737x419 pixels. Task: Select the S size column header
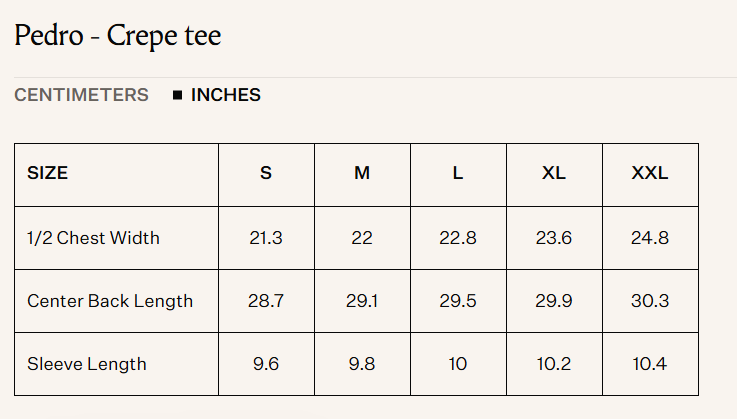click(x=266, y=173)
